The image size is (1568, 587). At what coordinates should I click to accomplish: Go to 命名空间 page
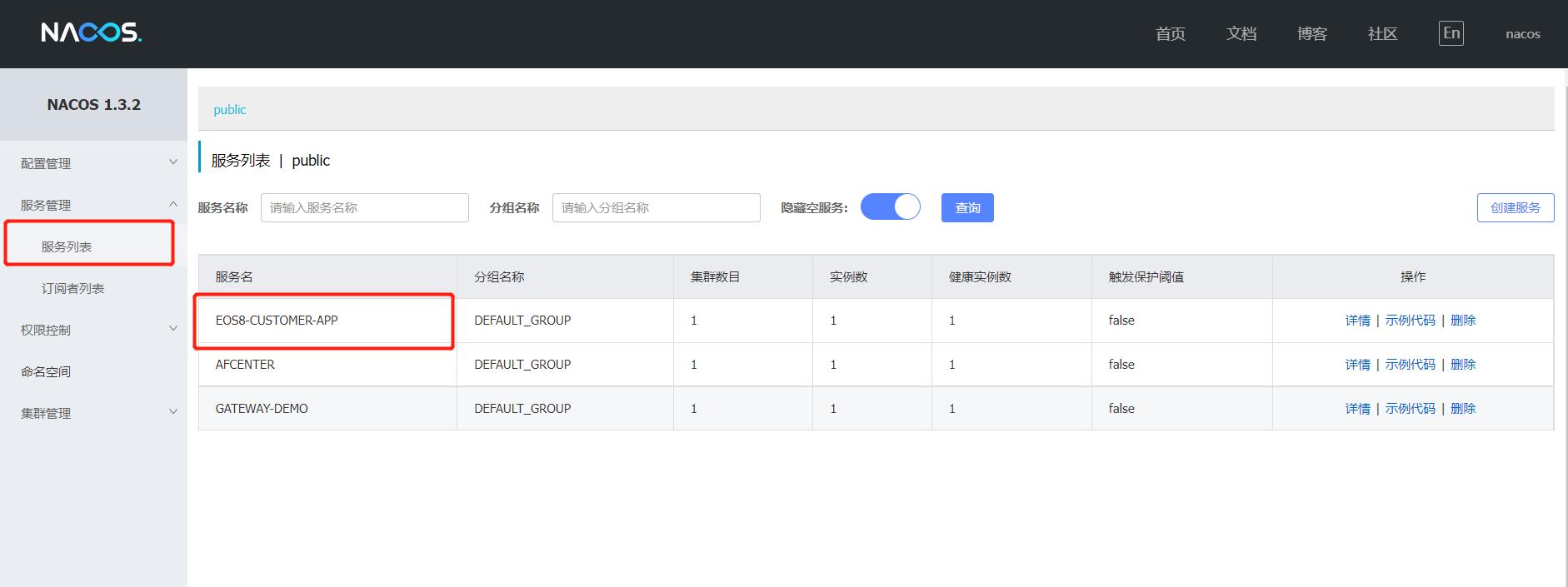[46, 371]
